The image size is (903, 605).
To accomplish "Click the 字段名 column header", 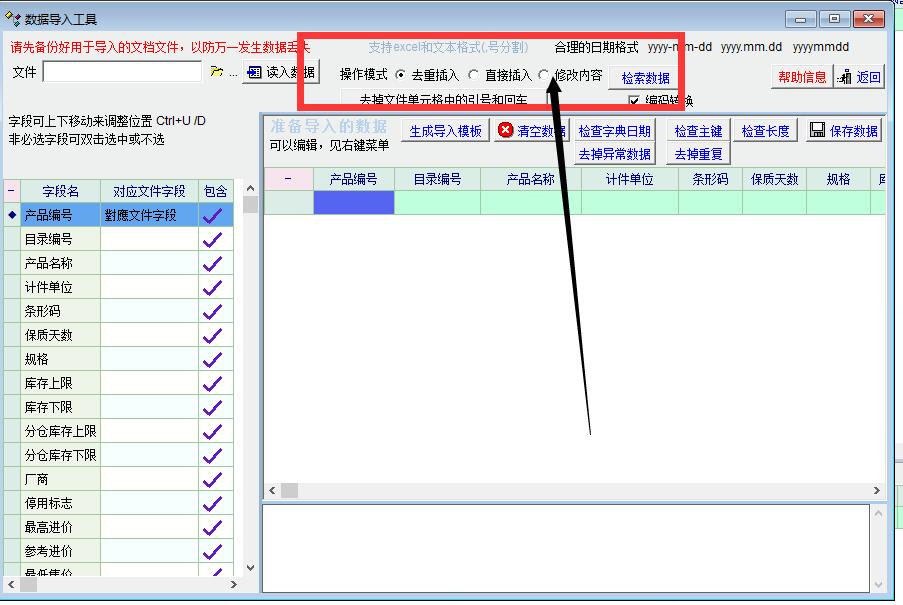I will click(x=61, y=191).
